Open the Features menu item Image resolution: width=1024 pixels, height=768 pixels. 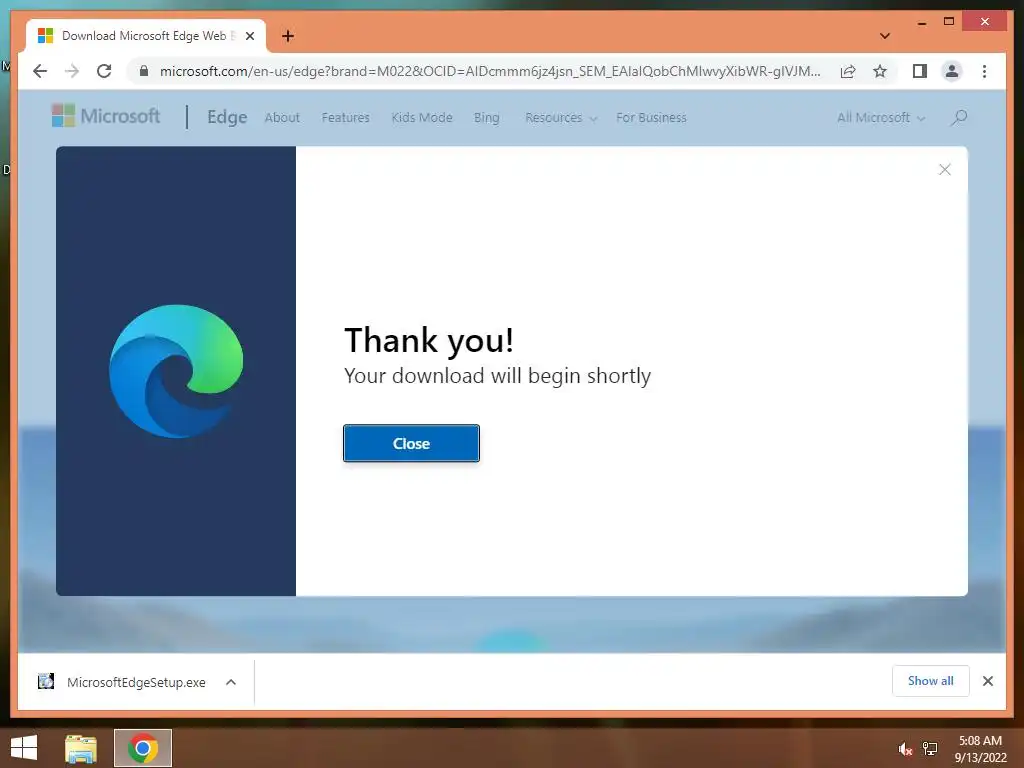345,118
